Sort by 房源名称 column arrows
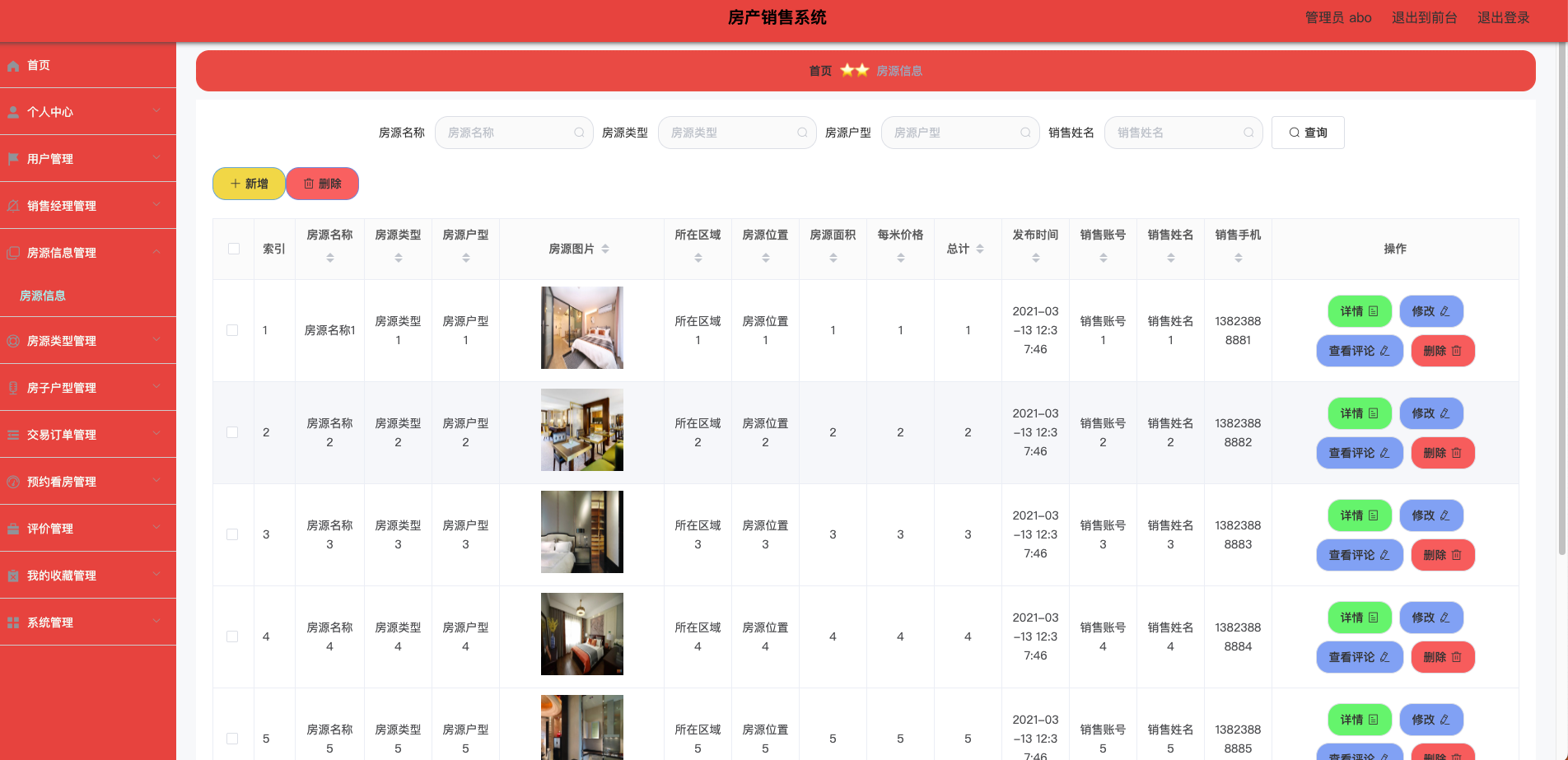 click(x=330, y=258)
